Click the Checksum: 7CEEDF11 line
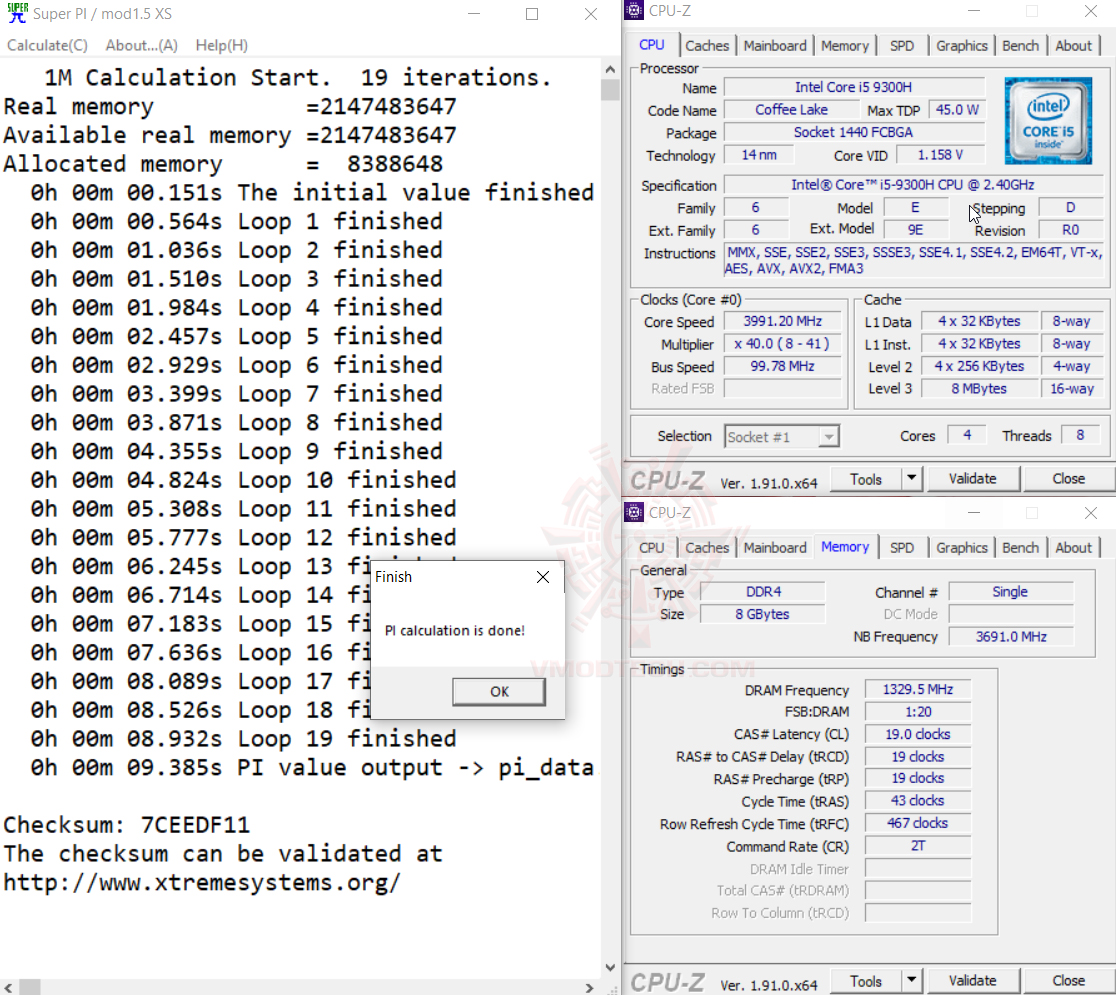The height and width of the screenshot is (995, 1116). tap(127, 825)
